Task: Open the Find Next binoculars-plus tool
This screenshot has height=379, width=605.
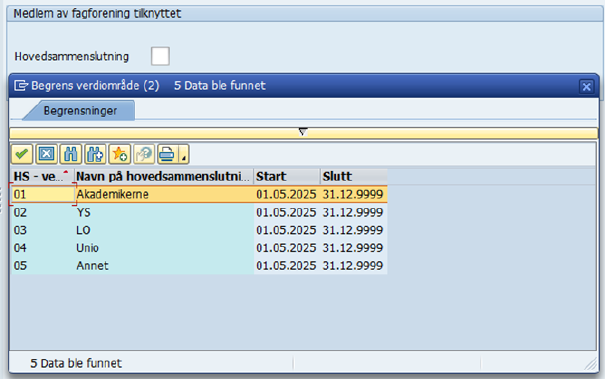Action: click(x=95, y=154)
